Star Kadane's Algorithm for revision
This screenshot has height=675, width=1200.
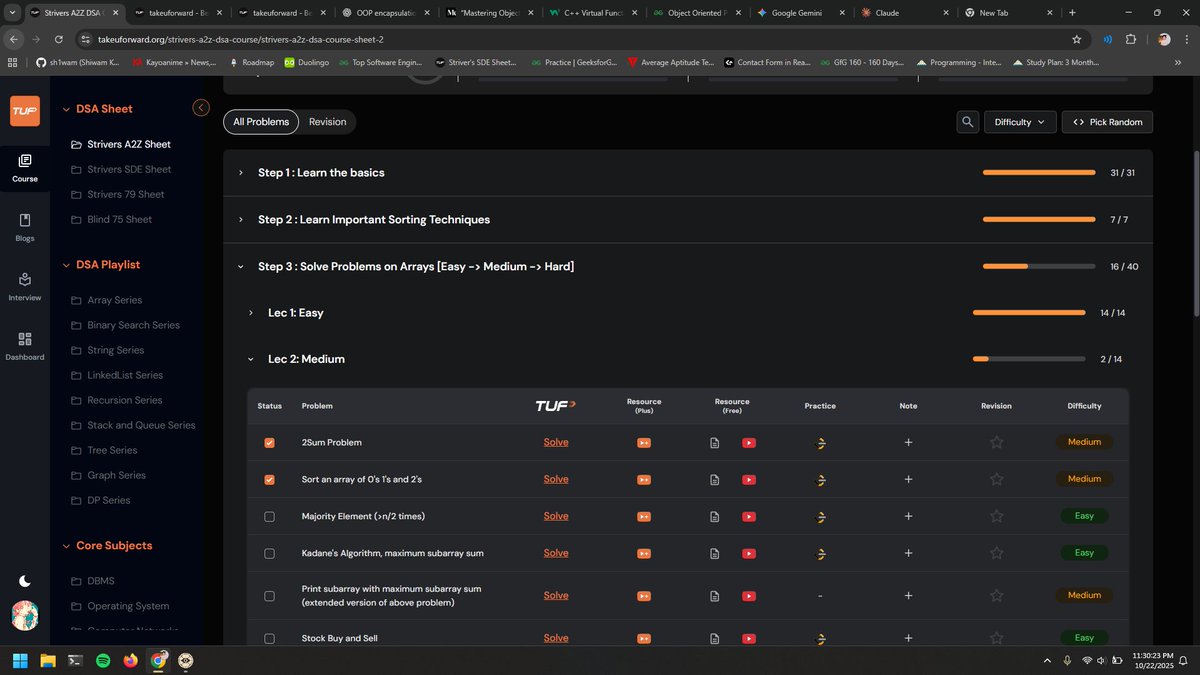[996, 553]
